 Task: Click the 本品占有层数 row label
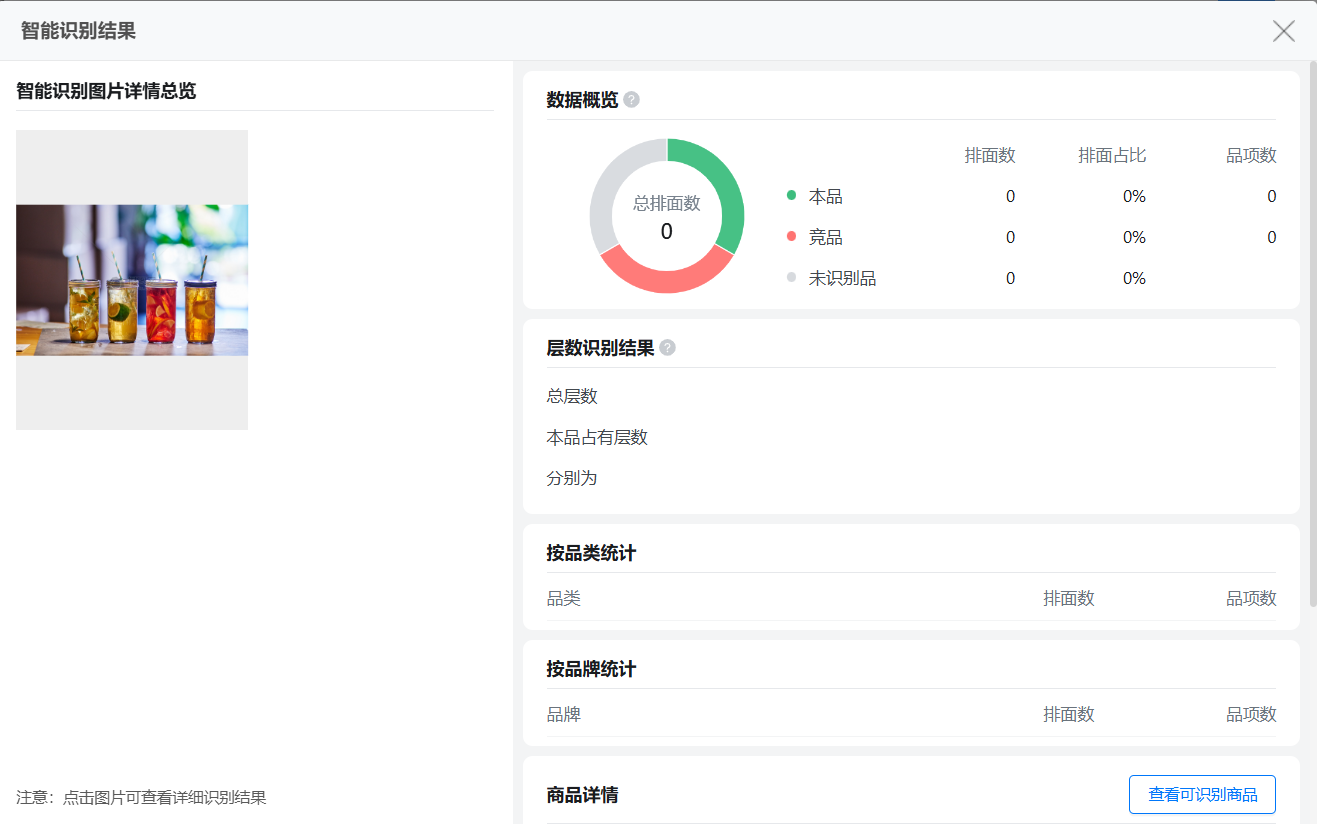coord(597,438)
